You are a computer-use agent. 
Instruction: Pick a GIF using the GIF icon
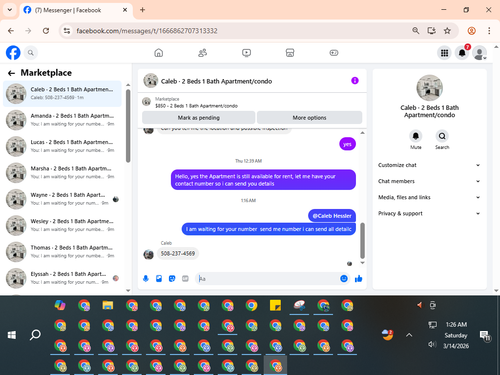point(185,279)
